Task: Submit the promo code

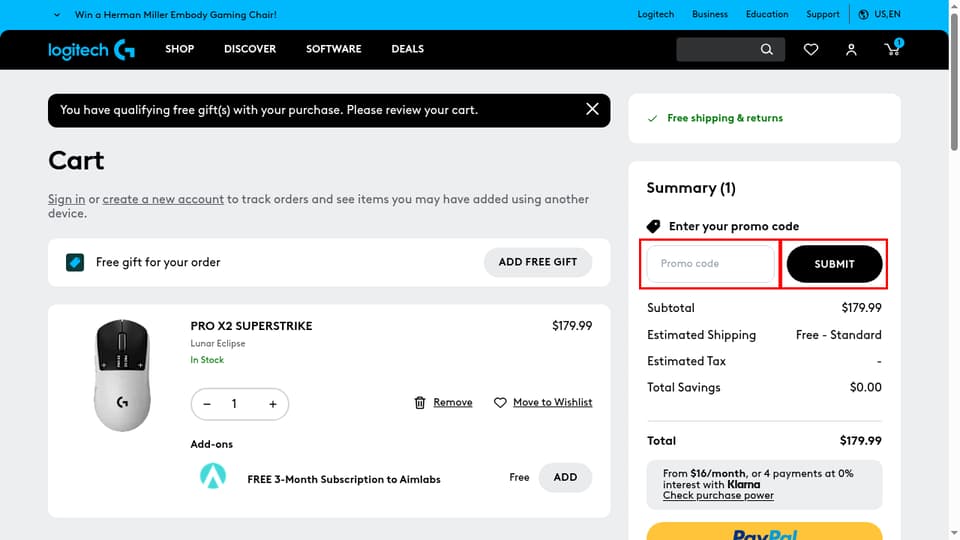Action: coord(834,264)
